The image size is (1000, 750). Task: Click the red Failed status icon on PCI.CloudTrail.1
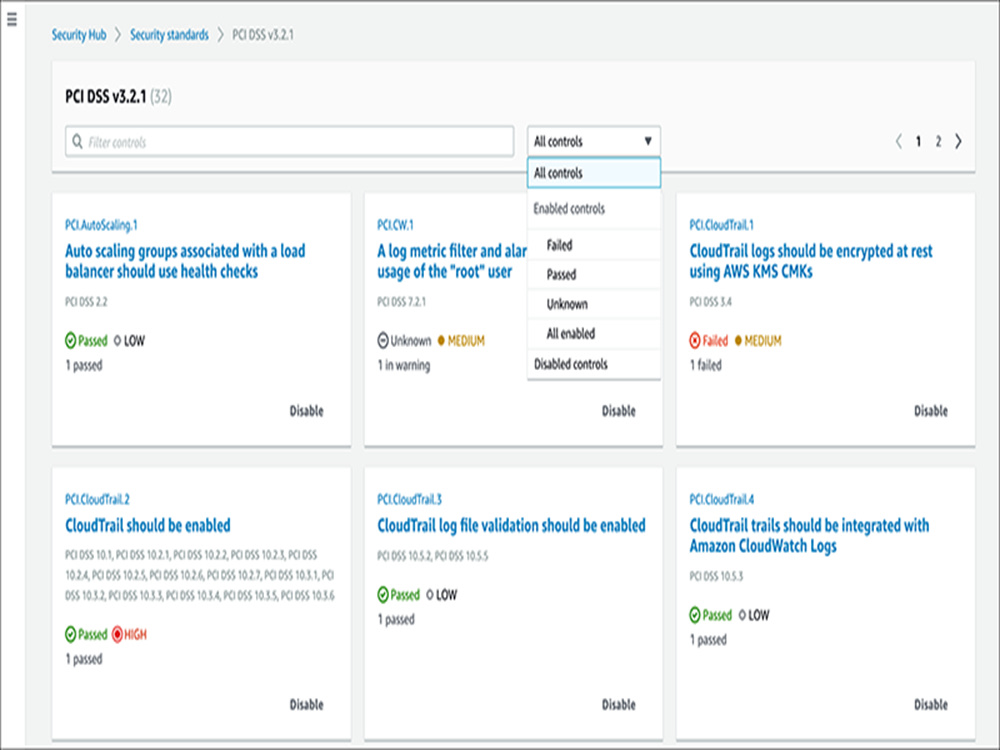click(x=695, y=341)
